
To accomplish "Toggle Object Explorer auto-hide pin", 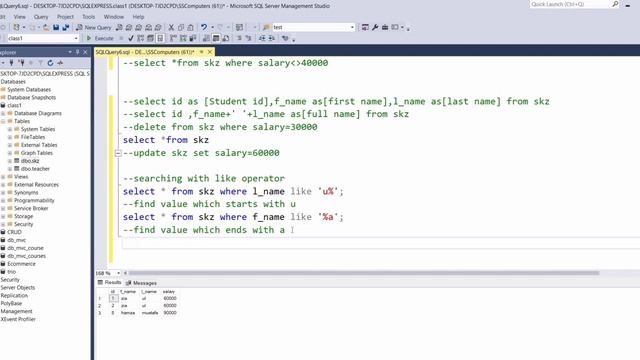I will tap(78, 52).
